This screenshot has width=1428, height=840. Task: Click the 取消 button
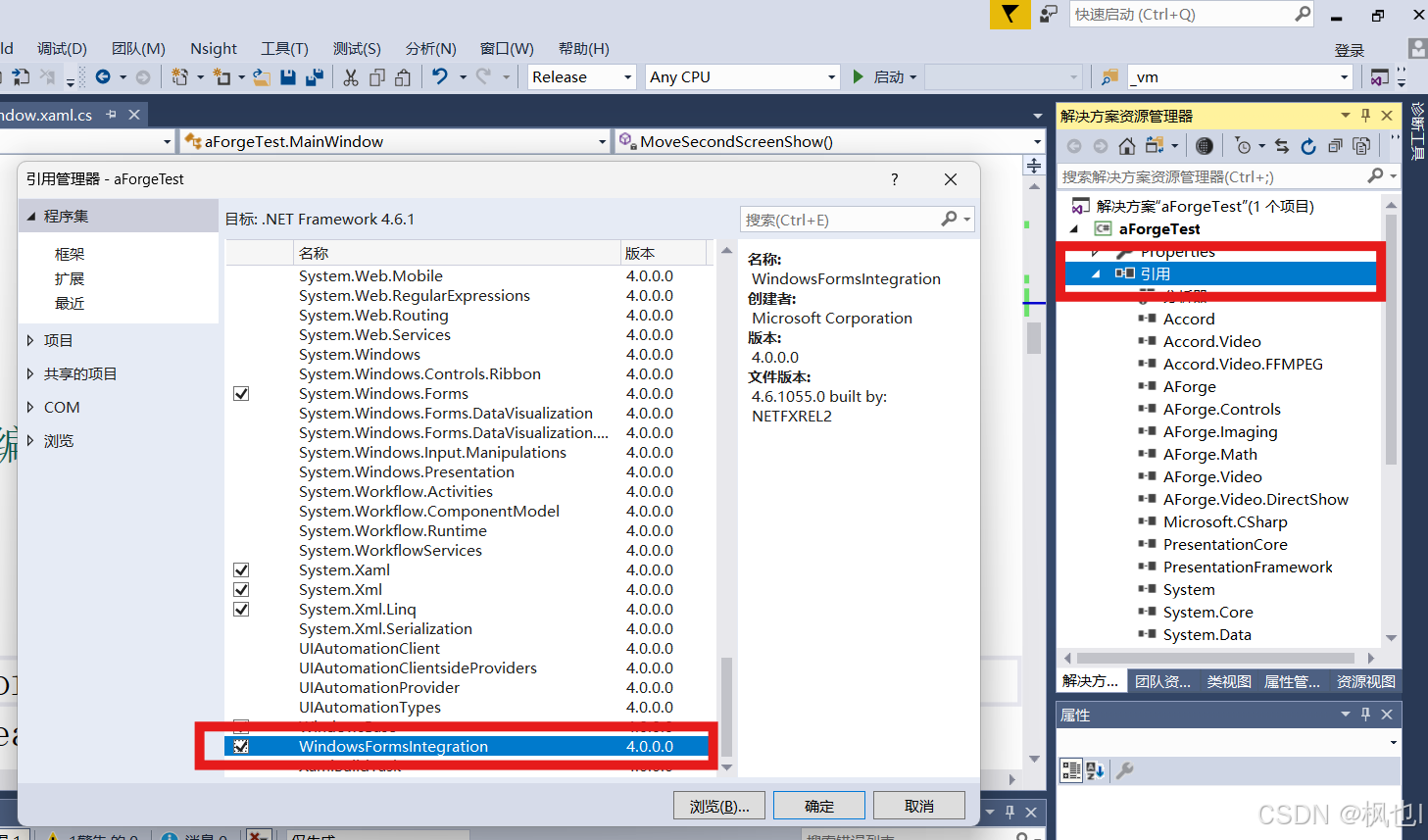(x=919, y=806)
